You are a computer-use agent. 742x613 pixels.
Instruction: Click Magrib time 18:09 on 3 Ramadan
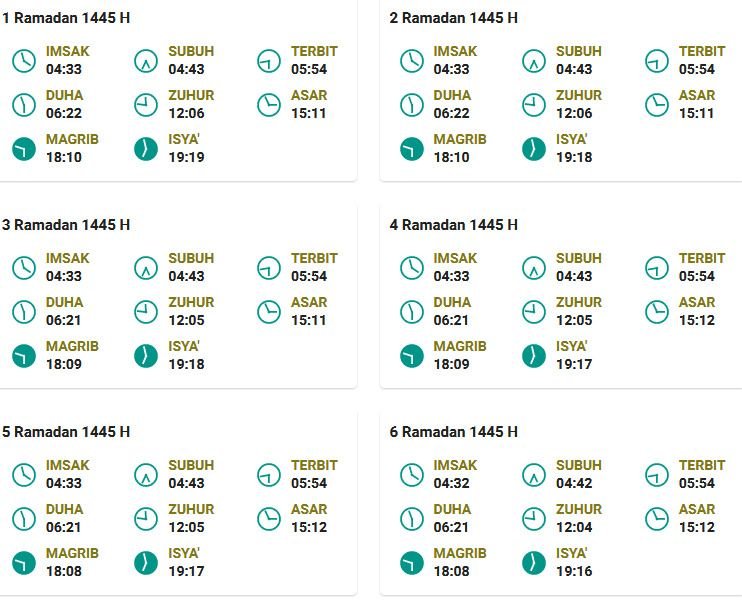click(x=64, y=365)
